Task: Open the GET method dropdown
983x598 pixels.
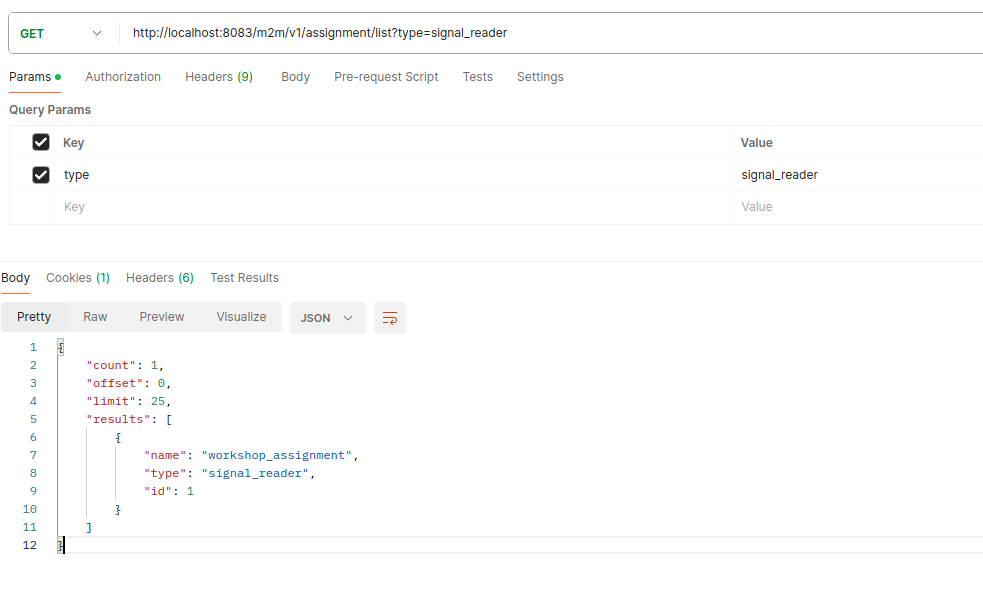Action: pyautogui.click(x=61, y=33)
